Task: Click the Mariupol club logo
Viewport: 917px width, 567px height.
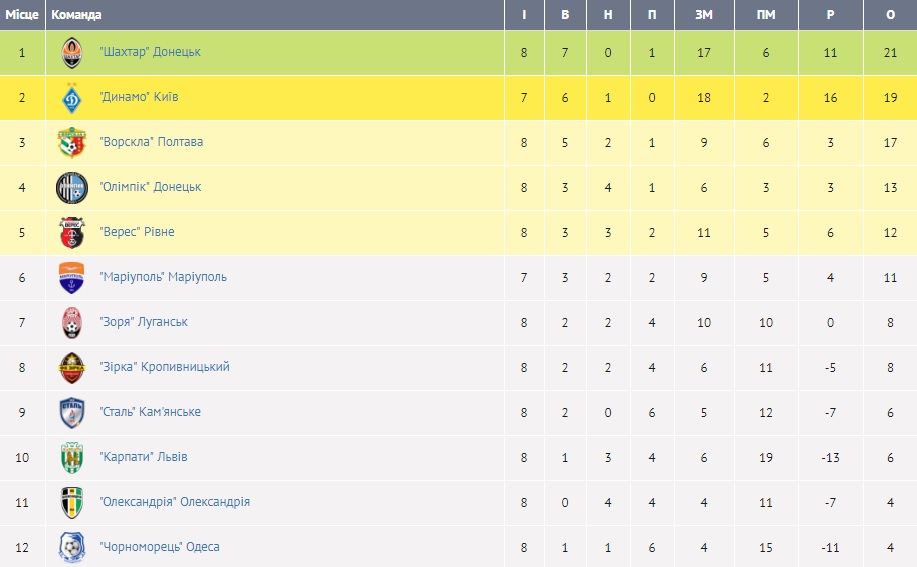Action: point(71,277)
